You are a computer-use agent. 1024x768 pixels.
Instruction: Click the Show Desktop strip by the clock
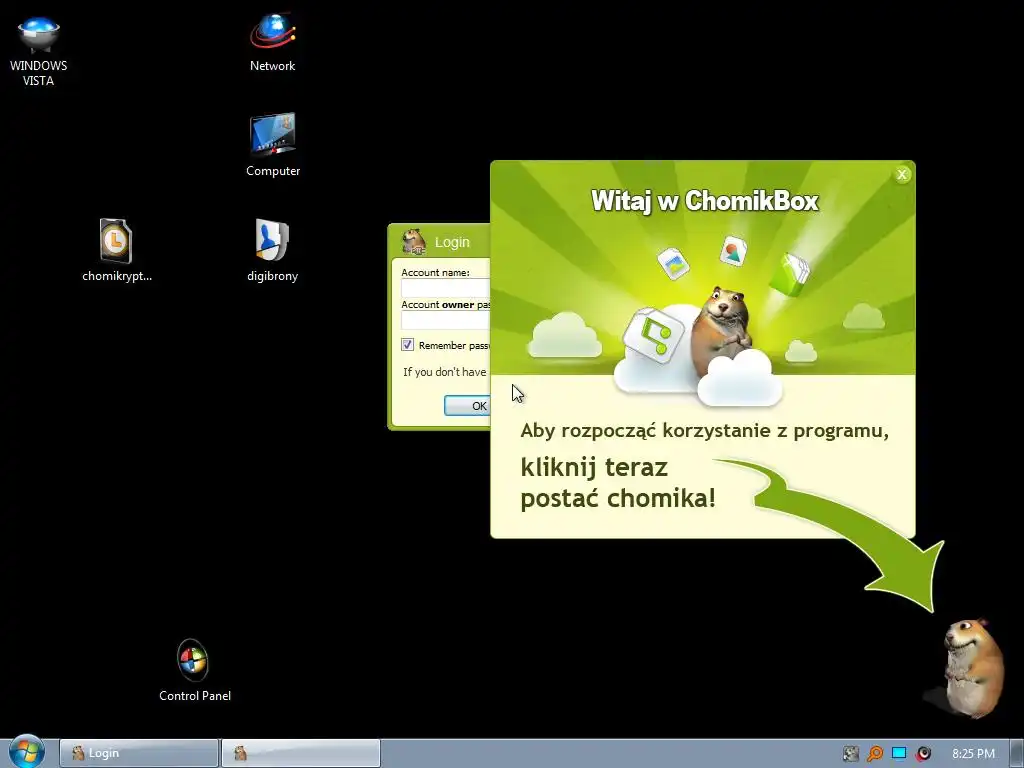[1016, 753]
